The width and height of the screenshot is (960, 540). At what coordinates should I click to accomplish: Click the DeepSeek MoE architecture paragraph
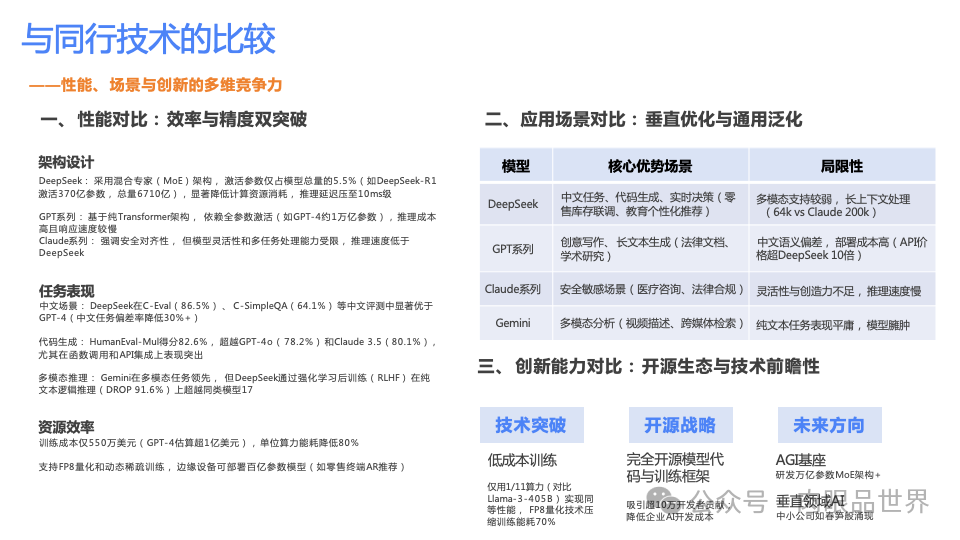(238, 187)
